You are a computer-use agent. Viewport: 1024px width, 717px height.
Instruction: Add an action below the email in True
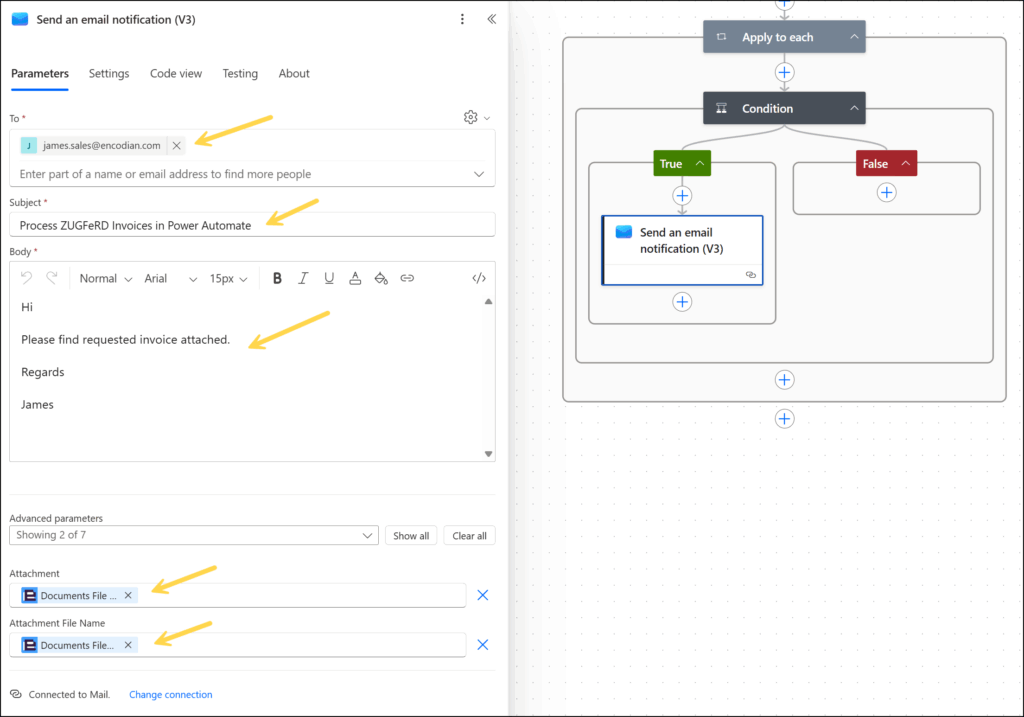(682, 302)
